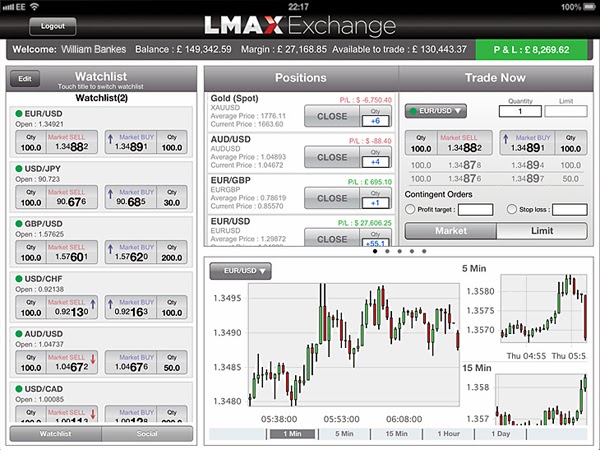Viewport: 600px width, 450px height.
Task: Tap the down arrow on AUD/USD Market SELL
Action: click(93, 359)
